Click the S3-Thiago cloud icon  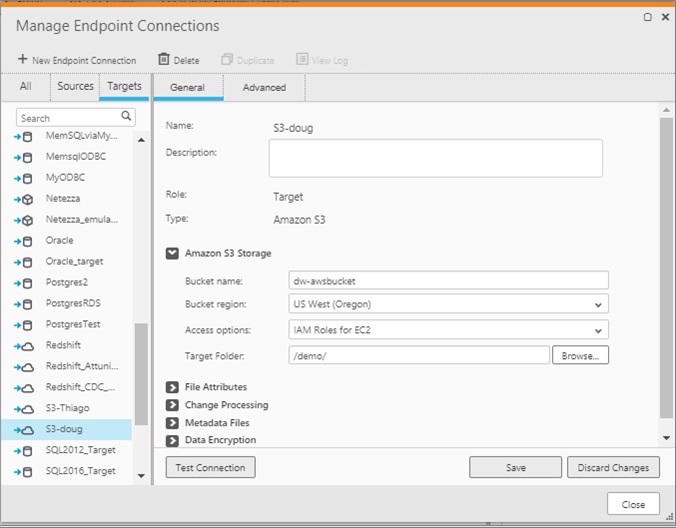28,409
